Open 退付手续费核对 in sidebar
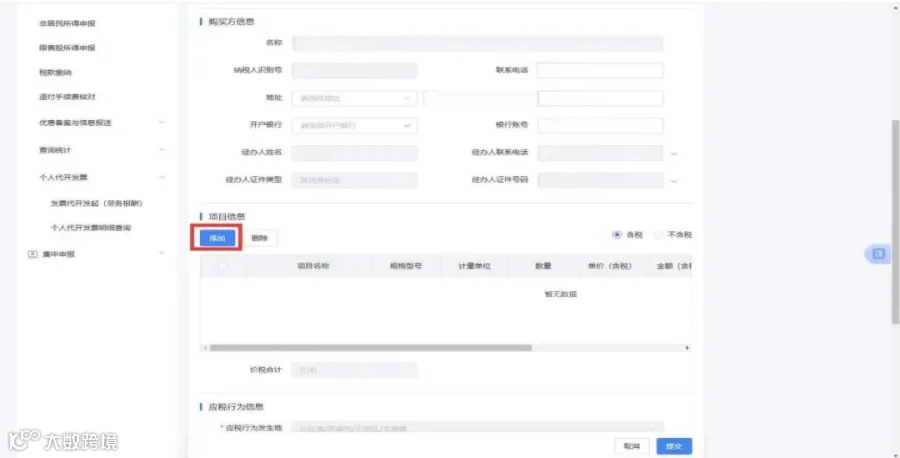The image size is (900, 458). tap(67, 97)
